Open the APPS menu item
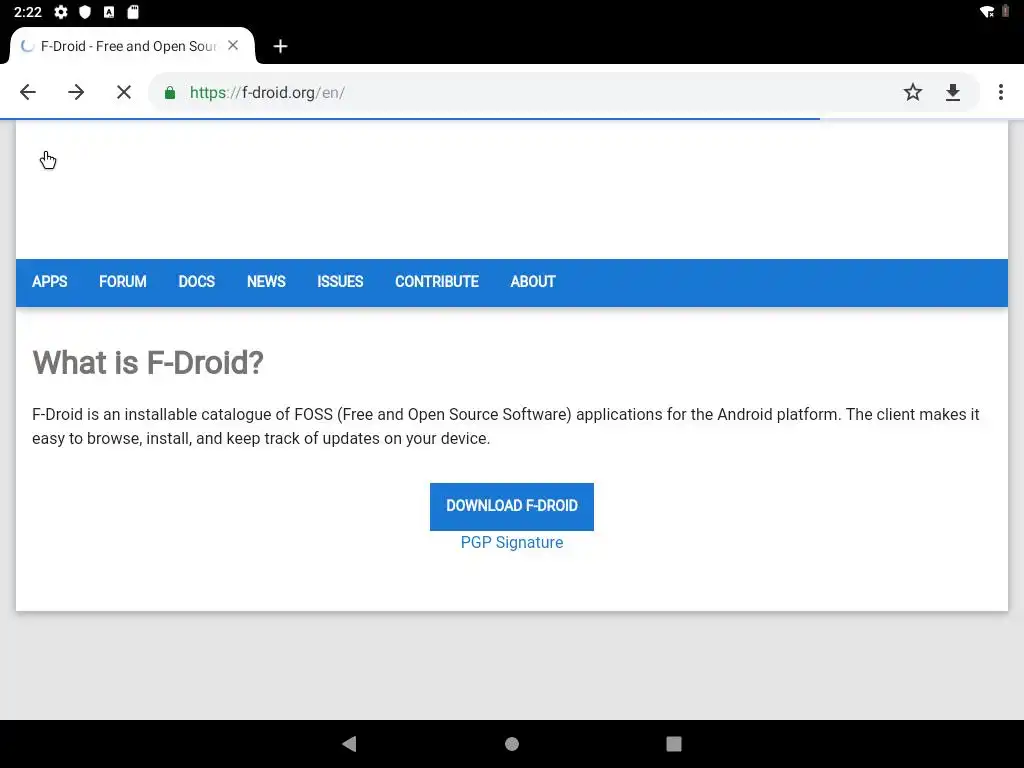1024x768 pixels. click(50, 281)
